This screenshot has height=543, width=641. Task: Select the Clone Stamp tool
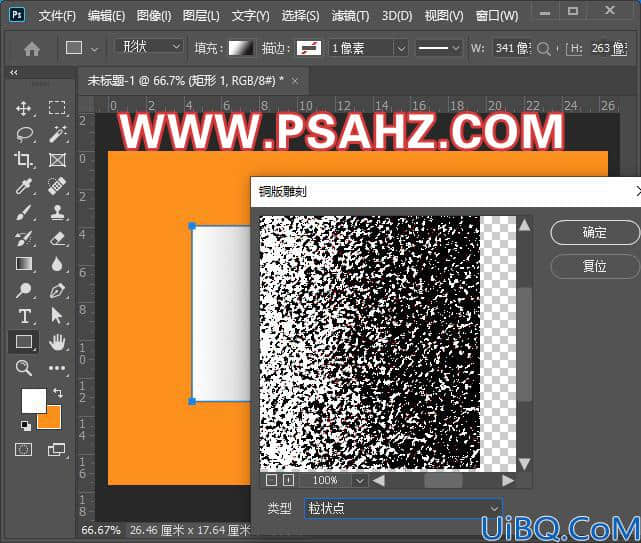(57, 212)
